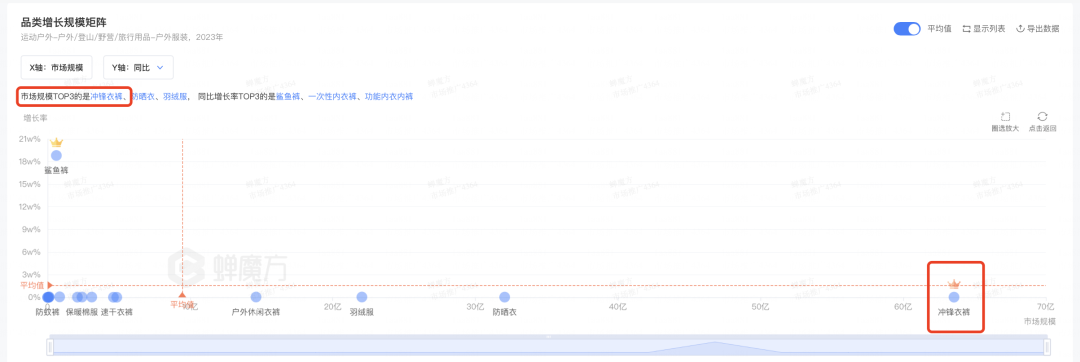Click the 点击返回 reset icon
Viewport: 1080px width, 362px height.
click(1041, 117)
